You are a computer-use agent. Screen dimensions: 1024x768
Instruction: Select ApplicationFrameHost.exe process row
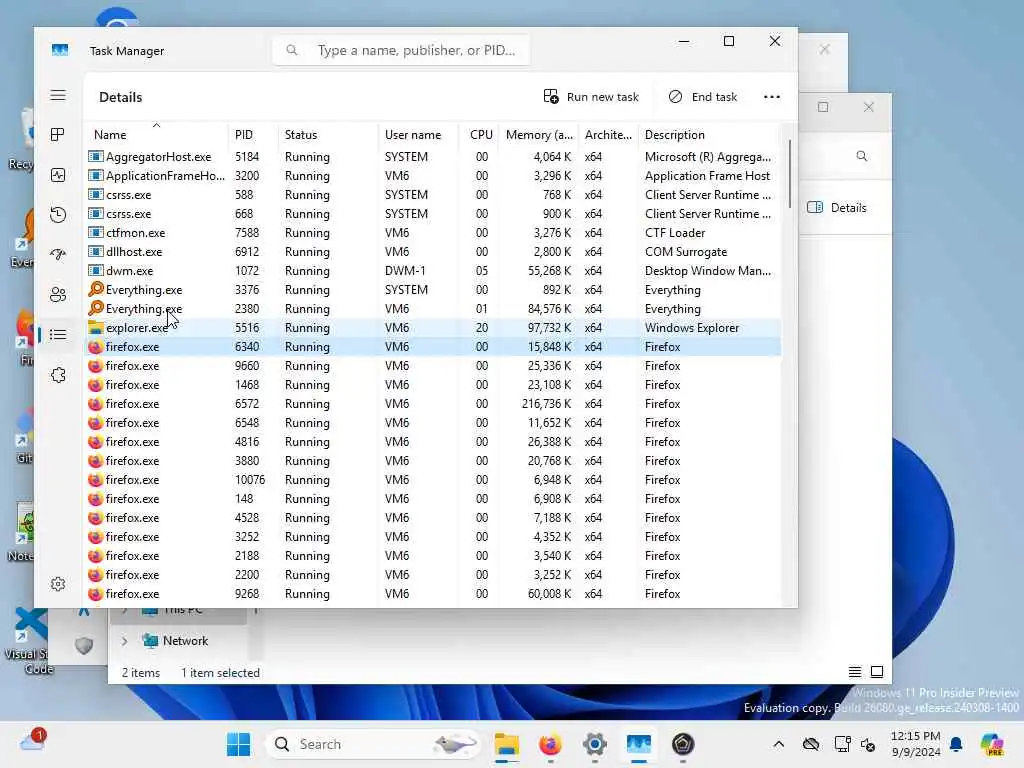click(433, 176)
